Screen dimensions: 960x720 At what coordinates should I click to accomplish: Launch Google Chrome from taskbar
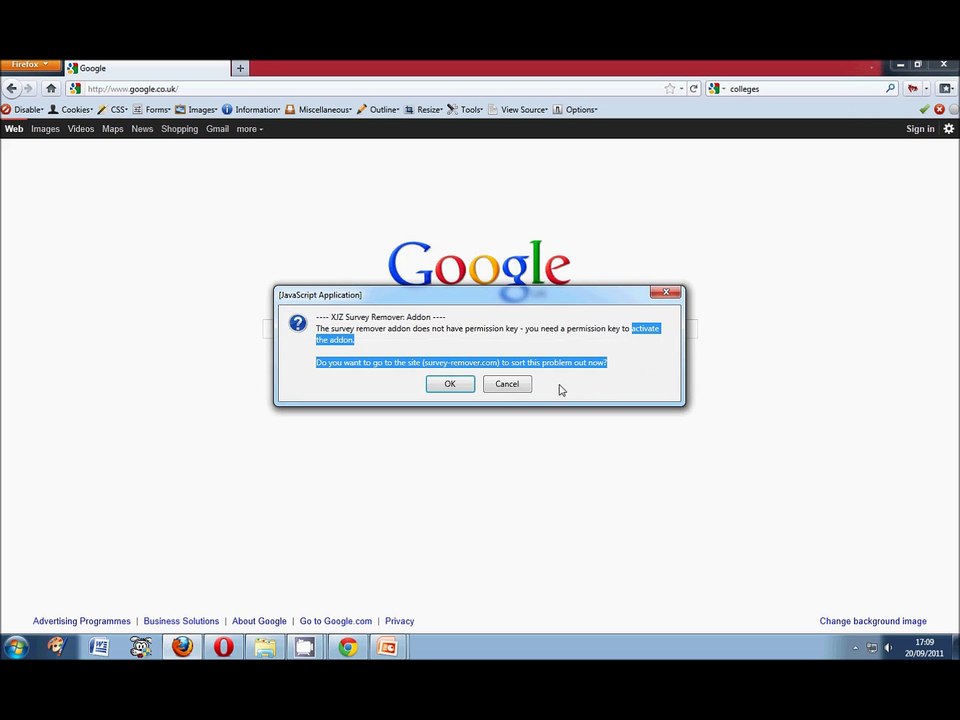[348, 647]
